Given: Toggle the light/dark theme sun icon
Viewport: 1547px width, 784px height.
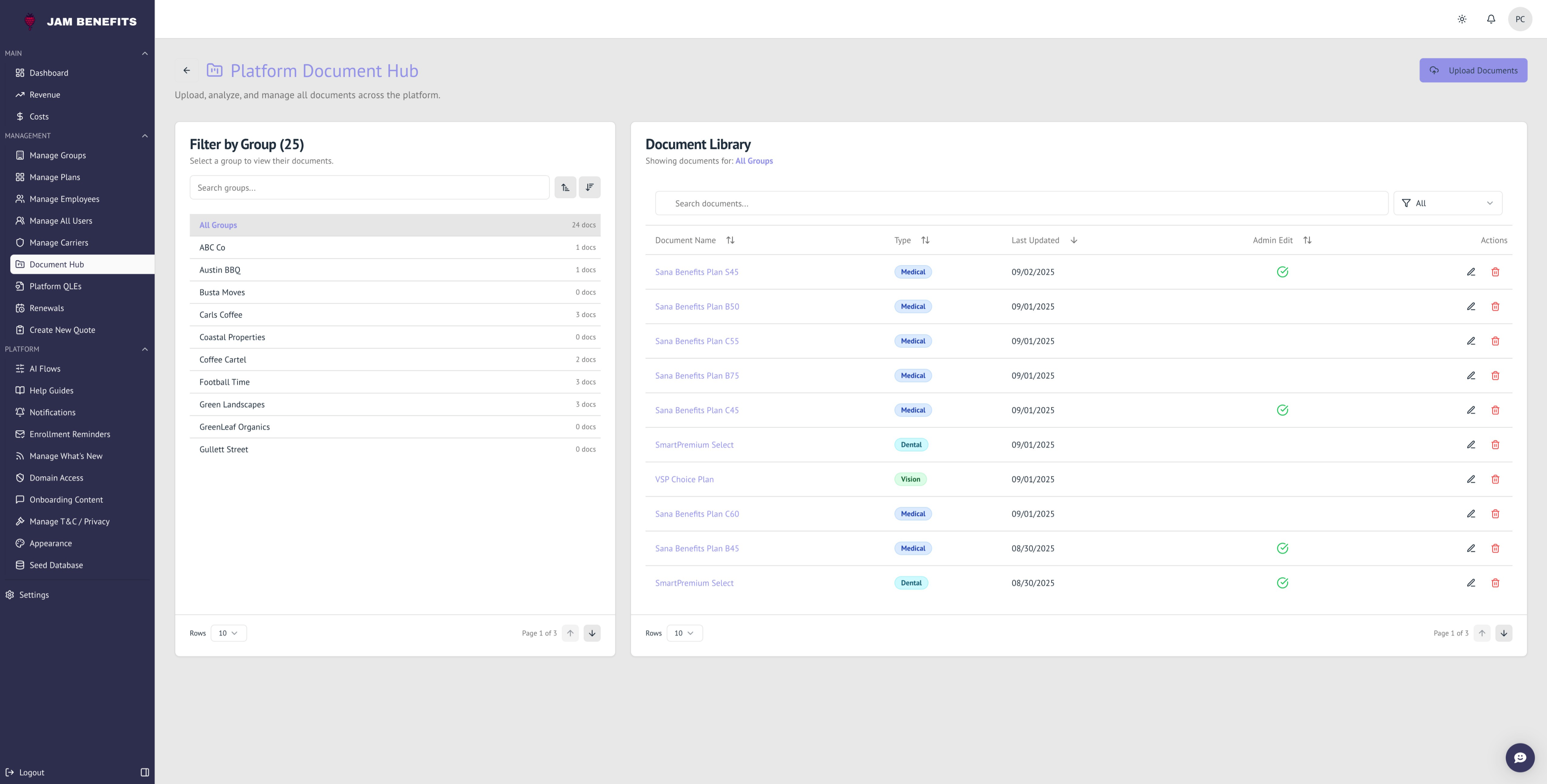Looking at the screenshot, I should click(x=1462, y=19).
